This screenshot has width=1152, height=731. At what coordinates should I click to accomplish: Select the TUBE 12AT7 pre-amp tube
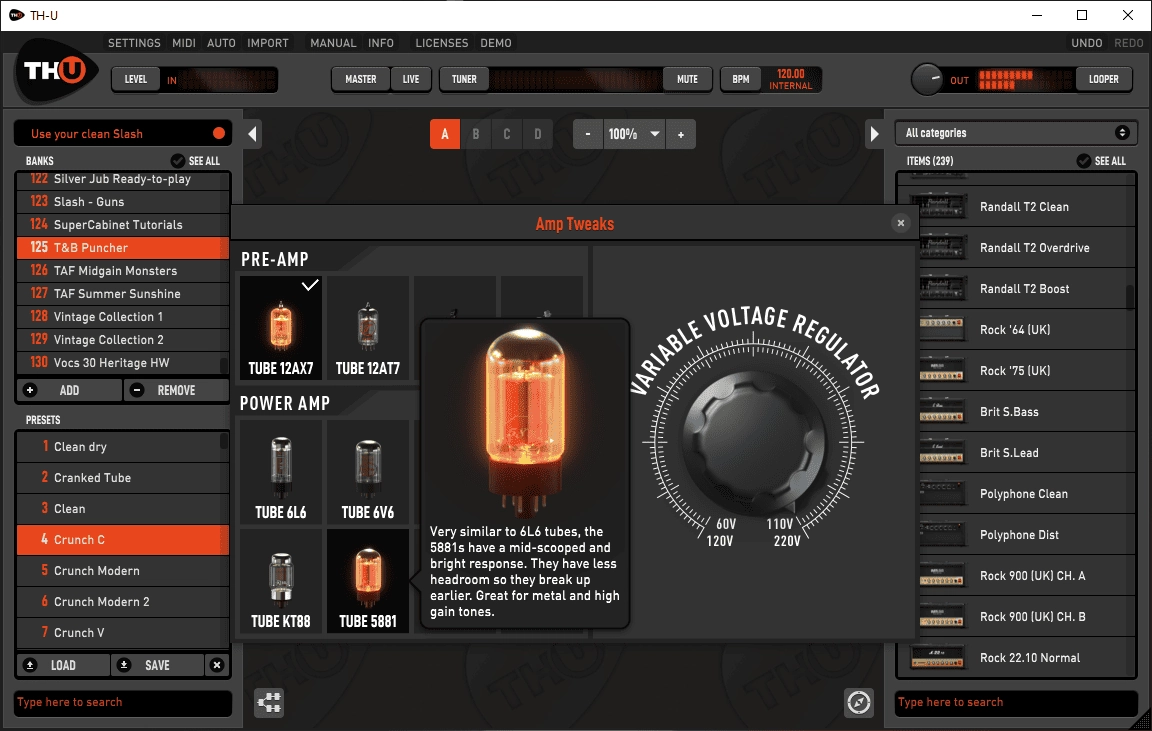click(368, 328)
